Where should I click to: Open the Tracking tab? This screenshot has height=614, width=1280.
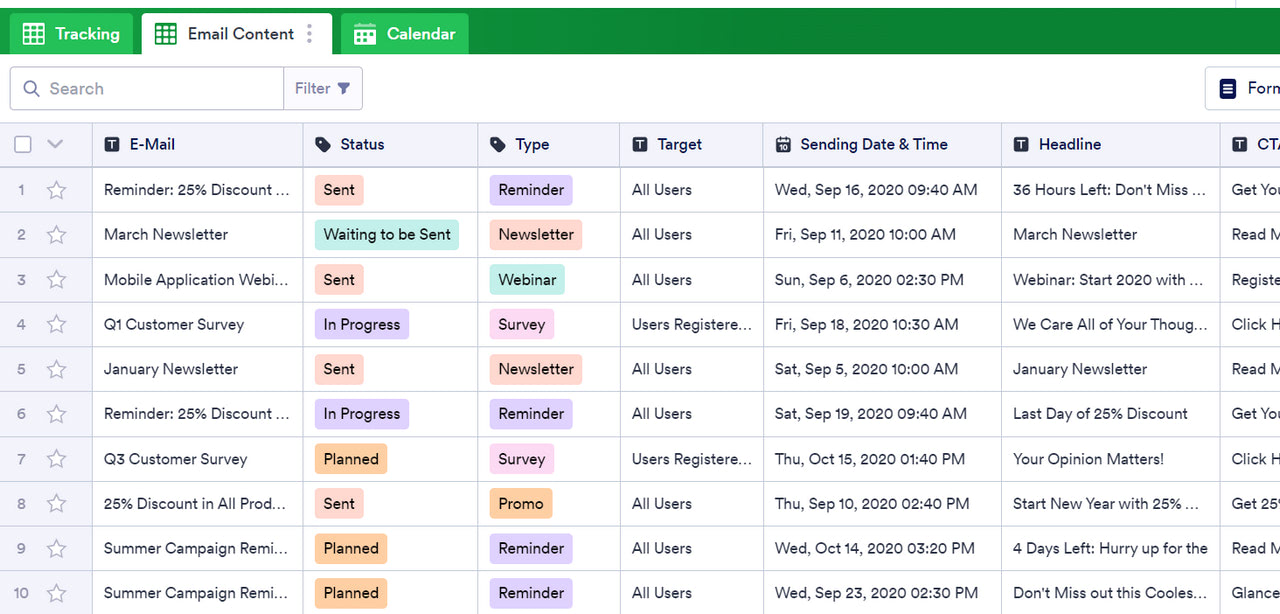[x=71, y=34]
